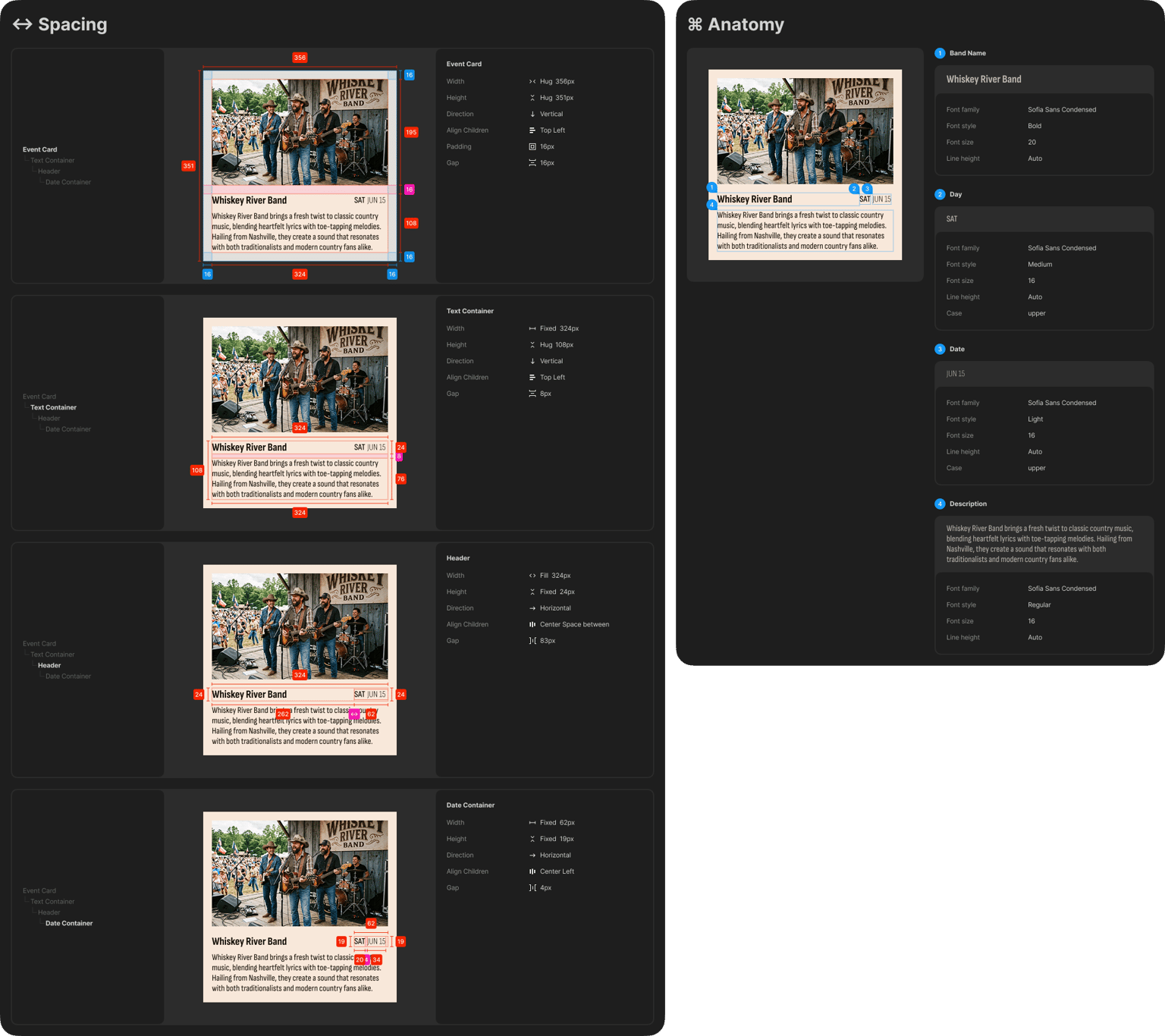
Task: Click the blue badge 4 beside Description heading
Action: coord(940,504)
